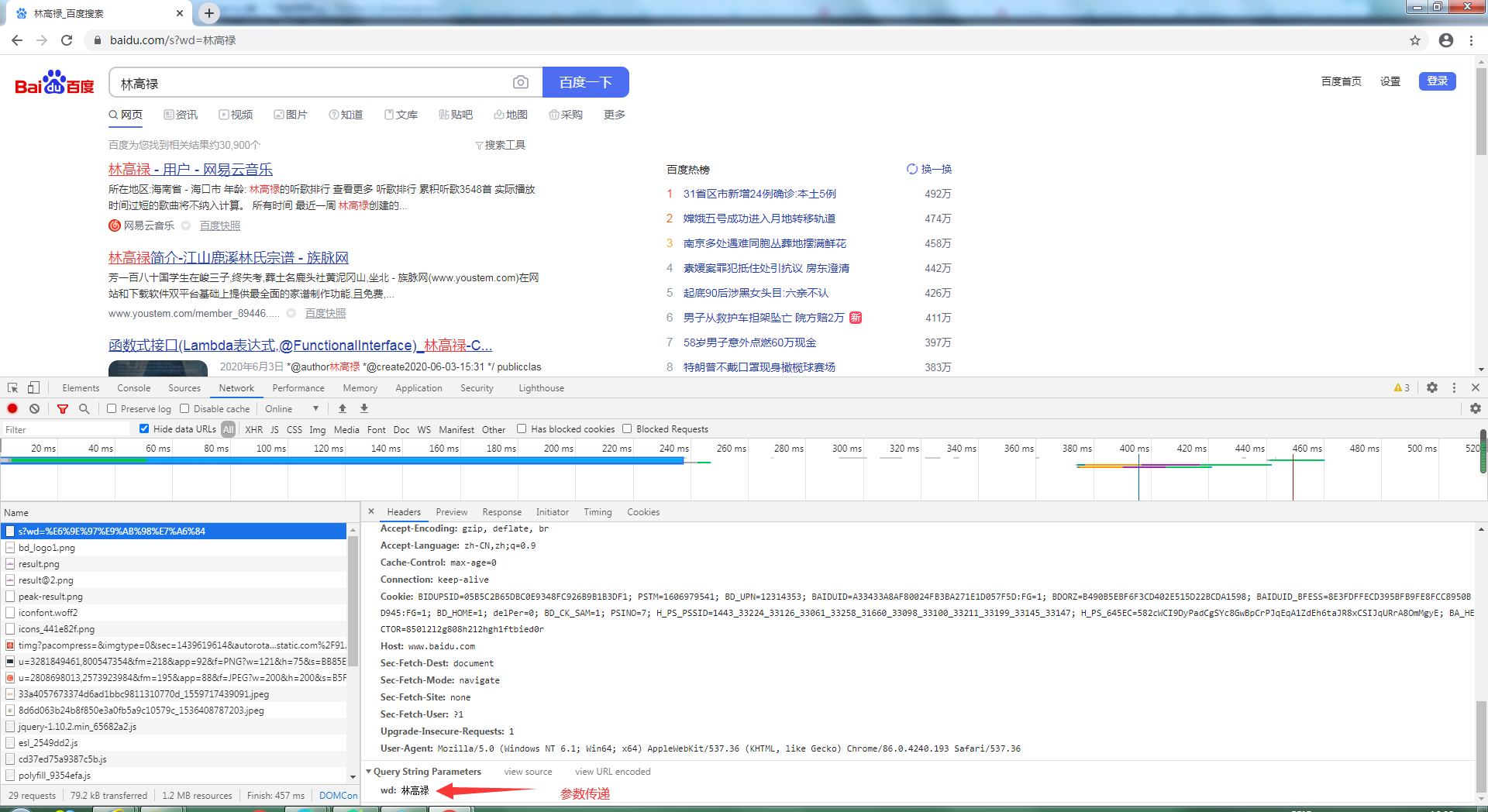Click the record network log button
The height and width of the screenshot is (812, 1488).
(12, 408)
